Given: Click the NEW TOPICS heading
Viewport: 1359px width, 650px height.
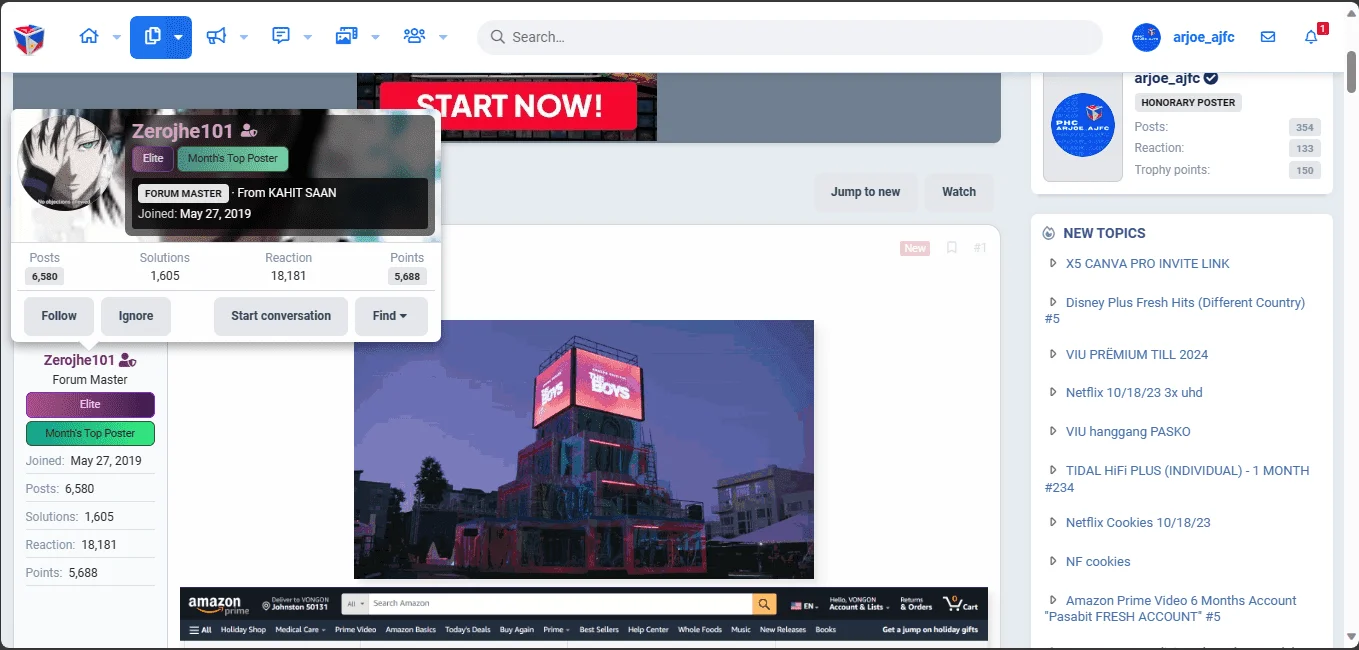Looking at the screenshot, I should point(1104,233).
